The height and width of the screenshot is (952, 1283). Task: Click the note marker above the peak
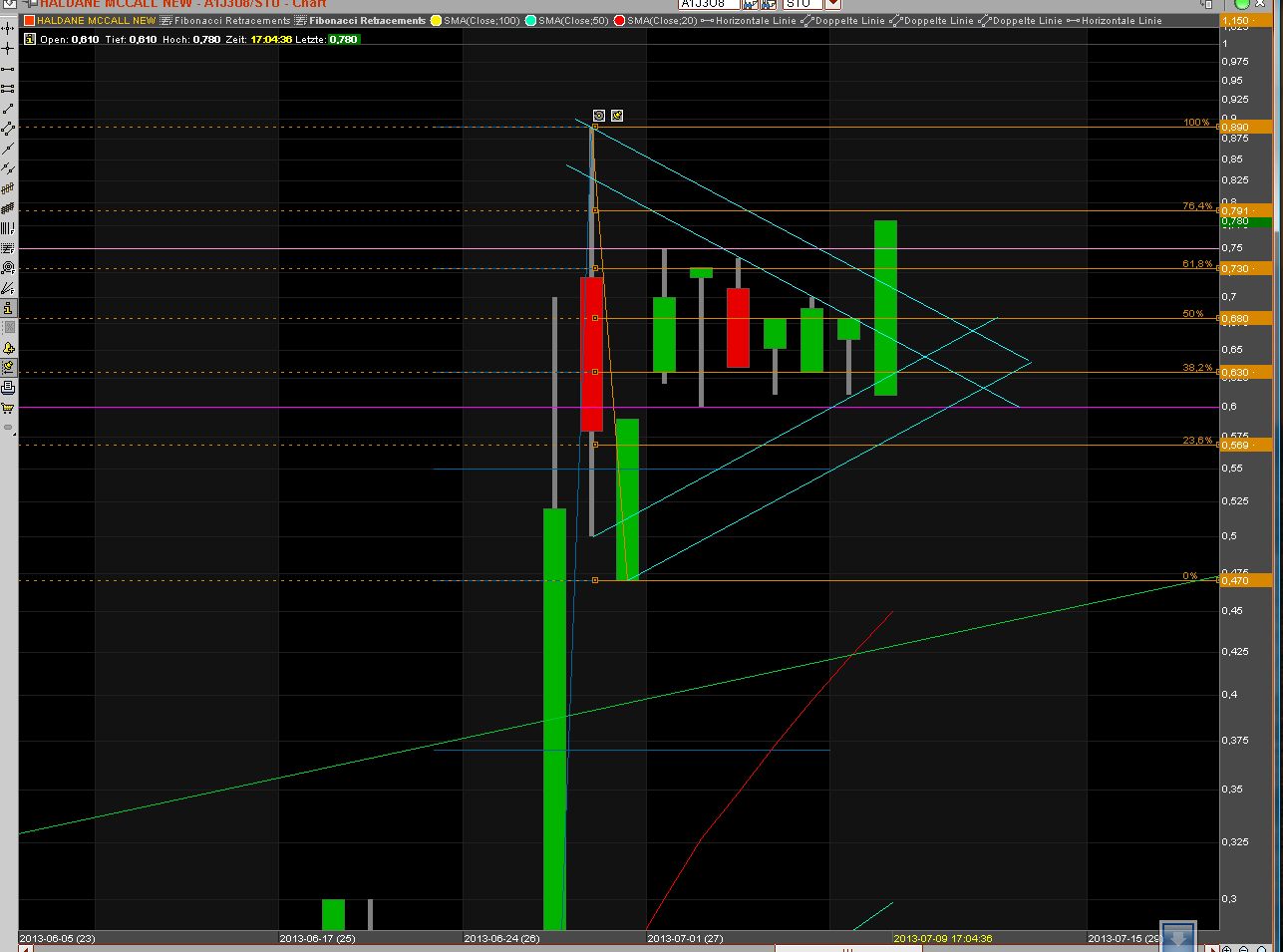tap(617, 116)
